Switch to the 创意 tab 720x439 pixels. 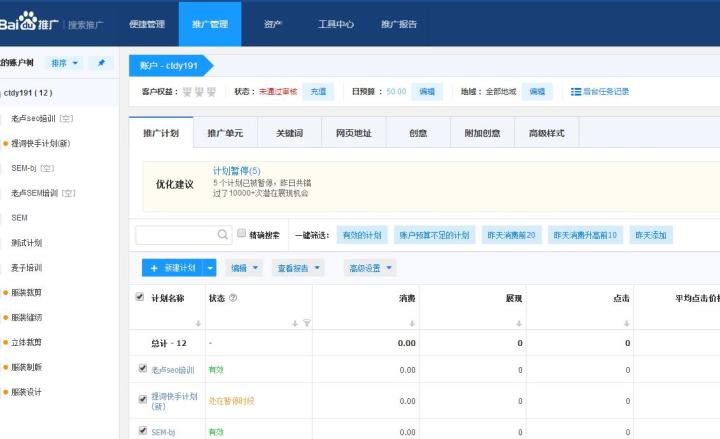click(x=418, y=133)
